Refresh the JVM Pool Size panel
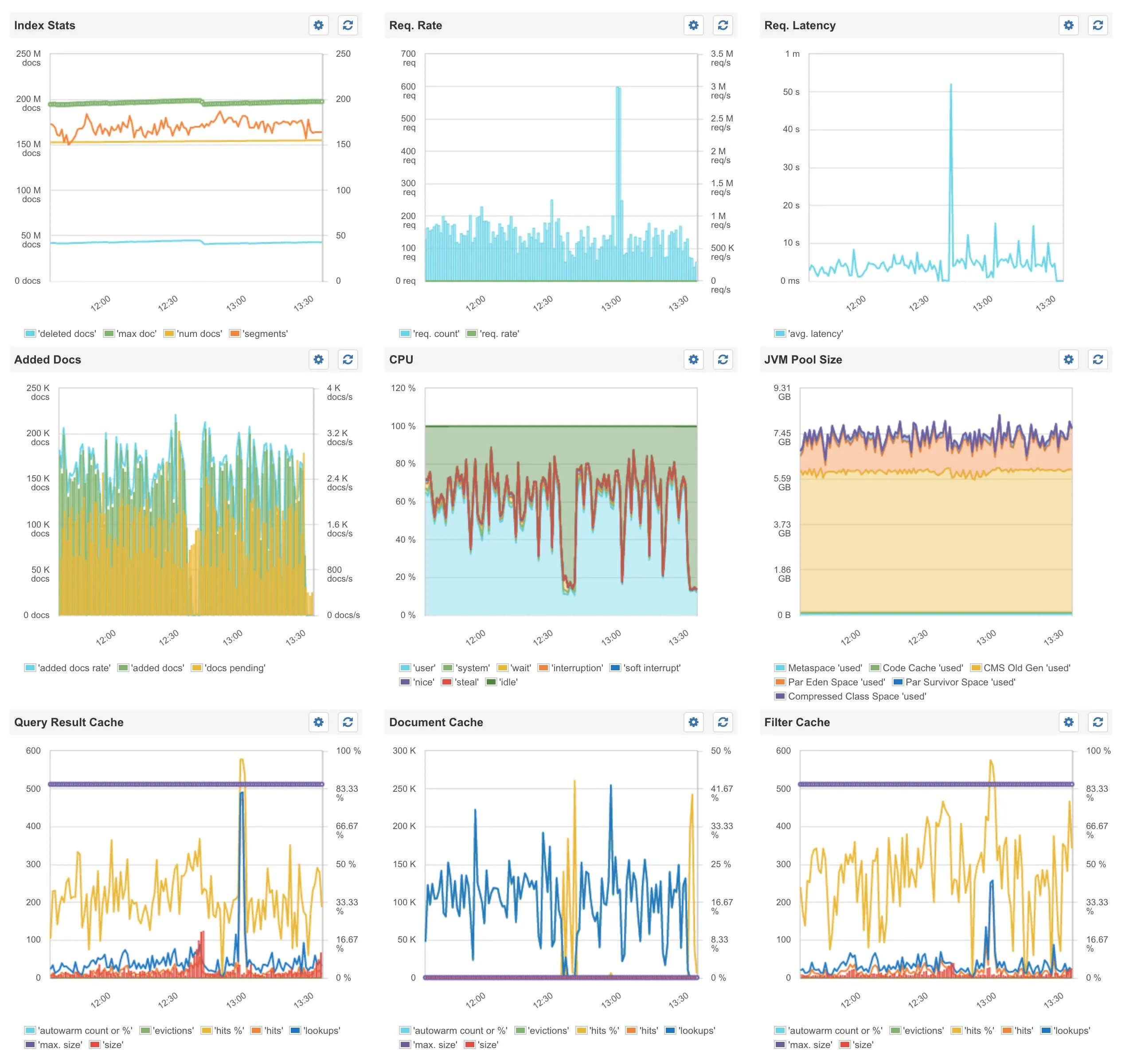This screenshot has width=1141, height=1064. pos(1098,359)
